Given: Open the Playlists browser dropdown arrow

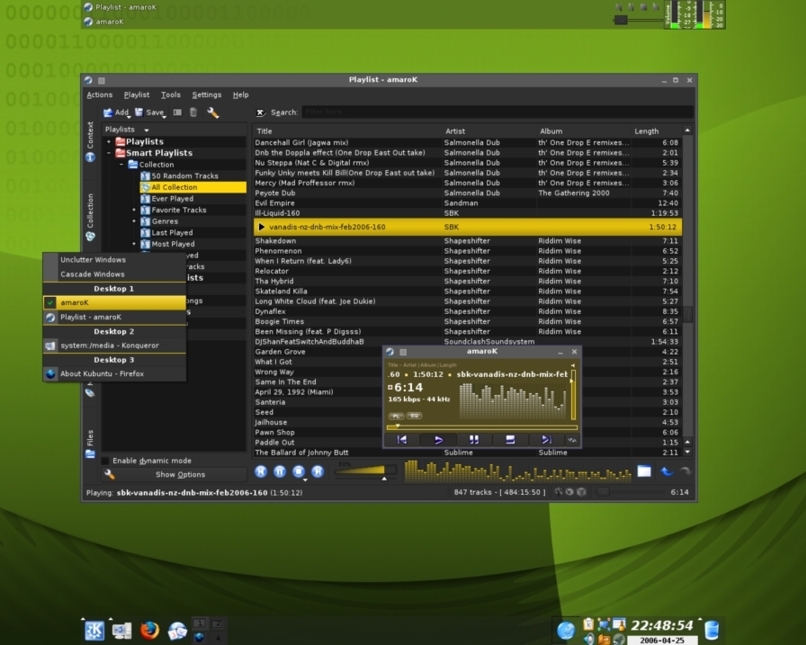Looking at the screenshot, I should [146, 130].
